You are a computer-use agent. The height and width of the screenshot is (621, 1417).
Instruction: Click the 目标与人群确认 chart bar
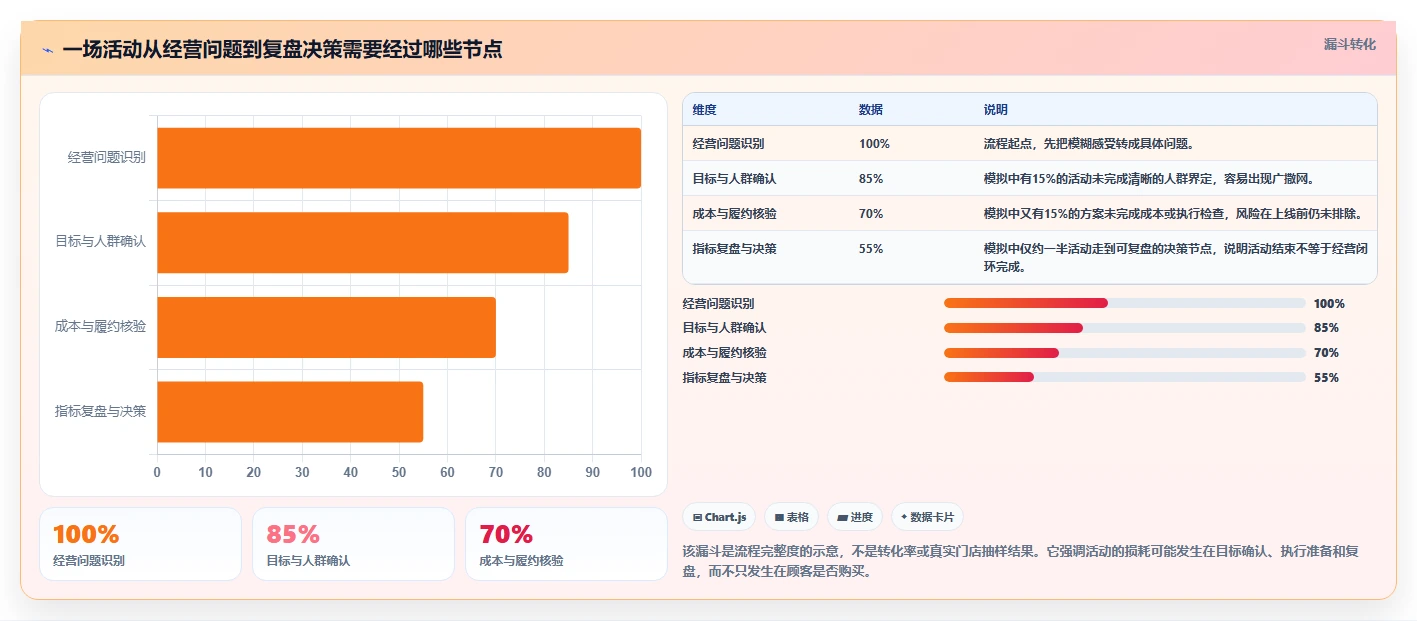pos(363,242)
